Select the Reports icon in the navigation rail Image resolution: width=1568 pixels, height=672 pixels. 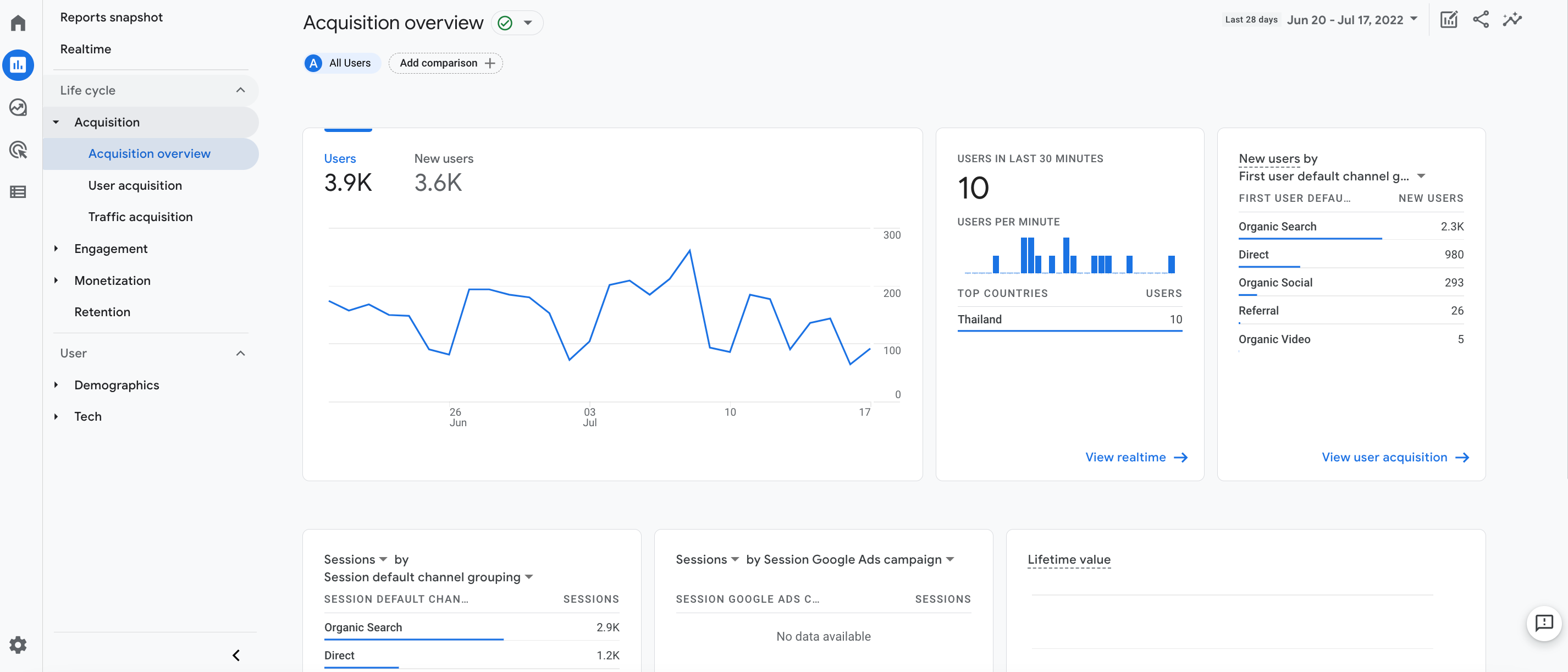tap(18, 65)
